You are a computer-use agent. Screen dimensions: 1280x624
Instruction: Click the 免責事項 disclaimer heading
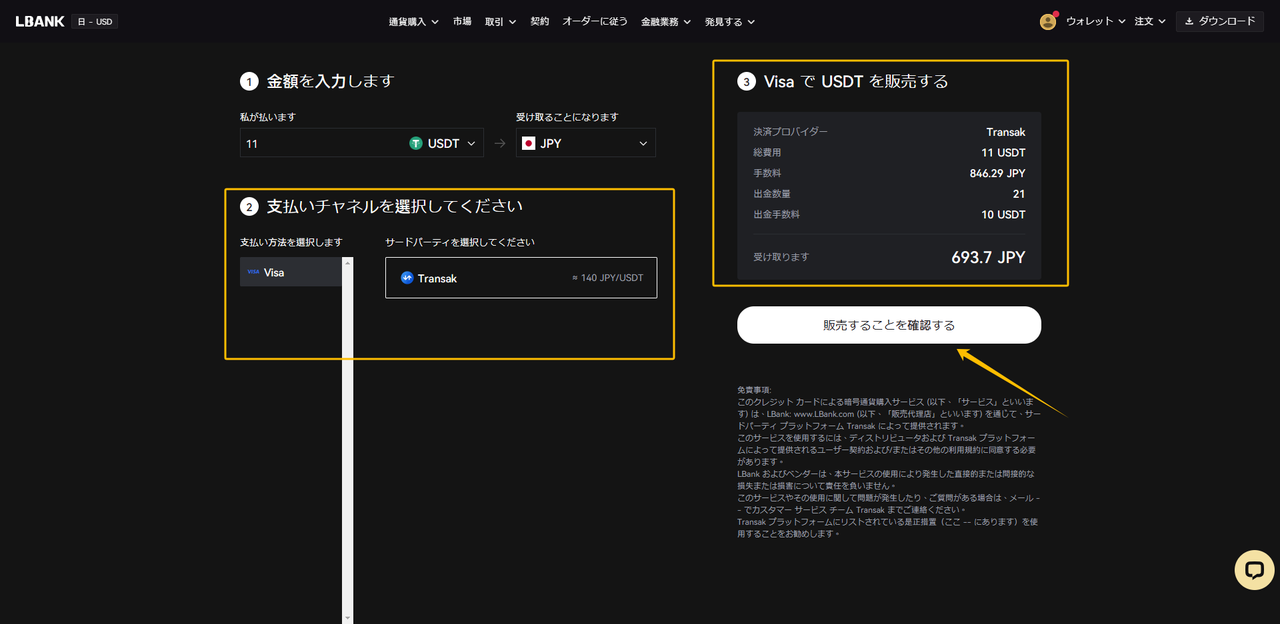tap(754, 391)
